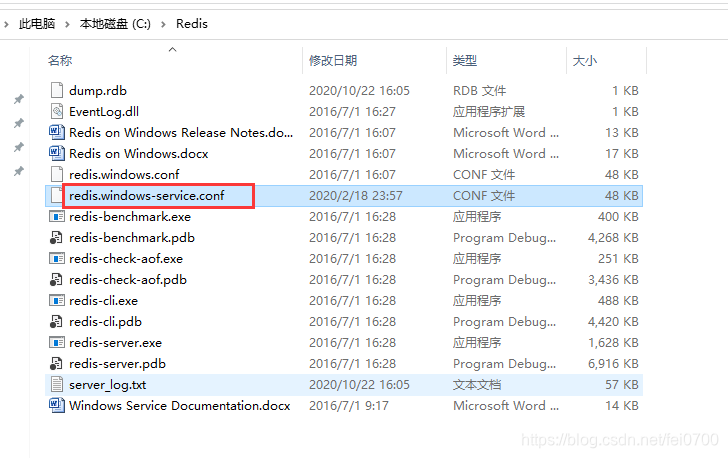
Task: Click the 4,420 KB size value
Action: [x=613, y=321]
